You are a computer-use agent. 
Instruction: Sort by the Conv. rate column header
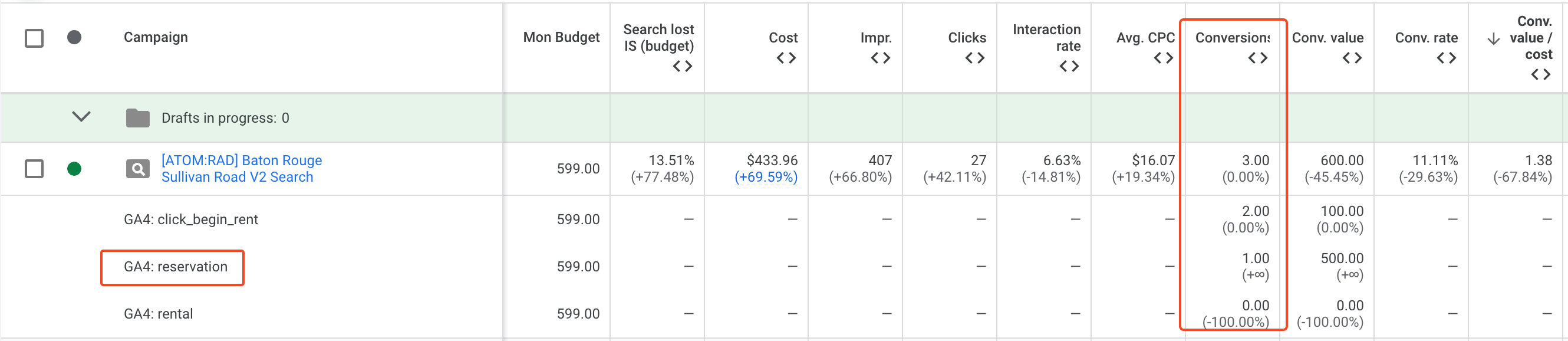1426,38
